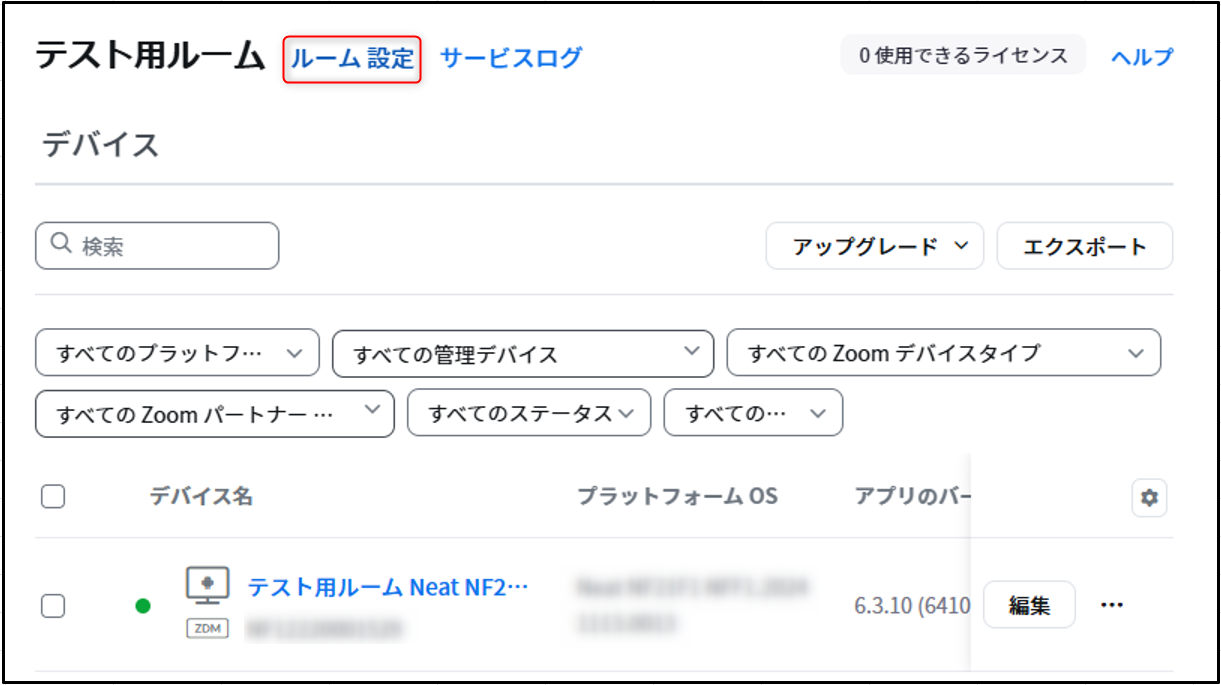Click the device monitor icon

[207, 585]
